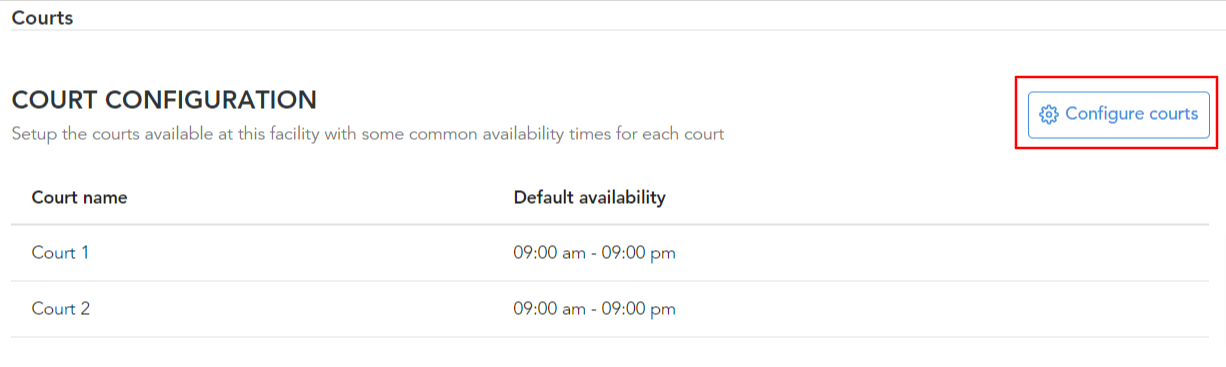Select Court 2's 09:00 am start time
Screen dimensions: 1226x367
click(549, 309)
